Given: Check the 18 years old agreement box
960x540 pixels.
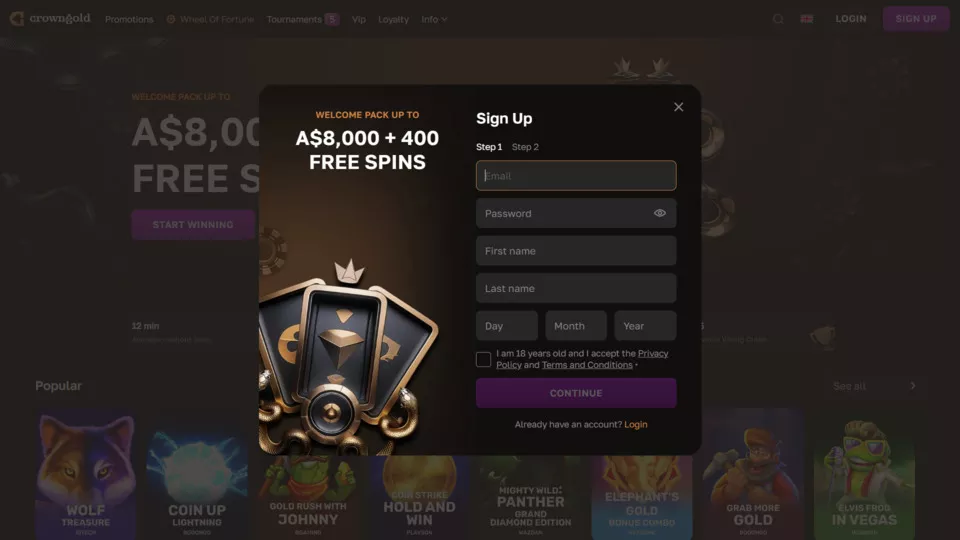Looking at the screenshot, I should coord(483,359).
